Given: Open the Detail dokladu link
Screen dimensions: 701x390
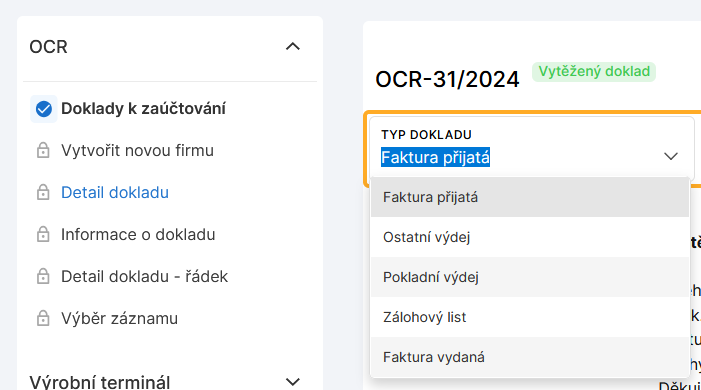Looking at the screenshot, I should (x=115, y=192).
